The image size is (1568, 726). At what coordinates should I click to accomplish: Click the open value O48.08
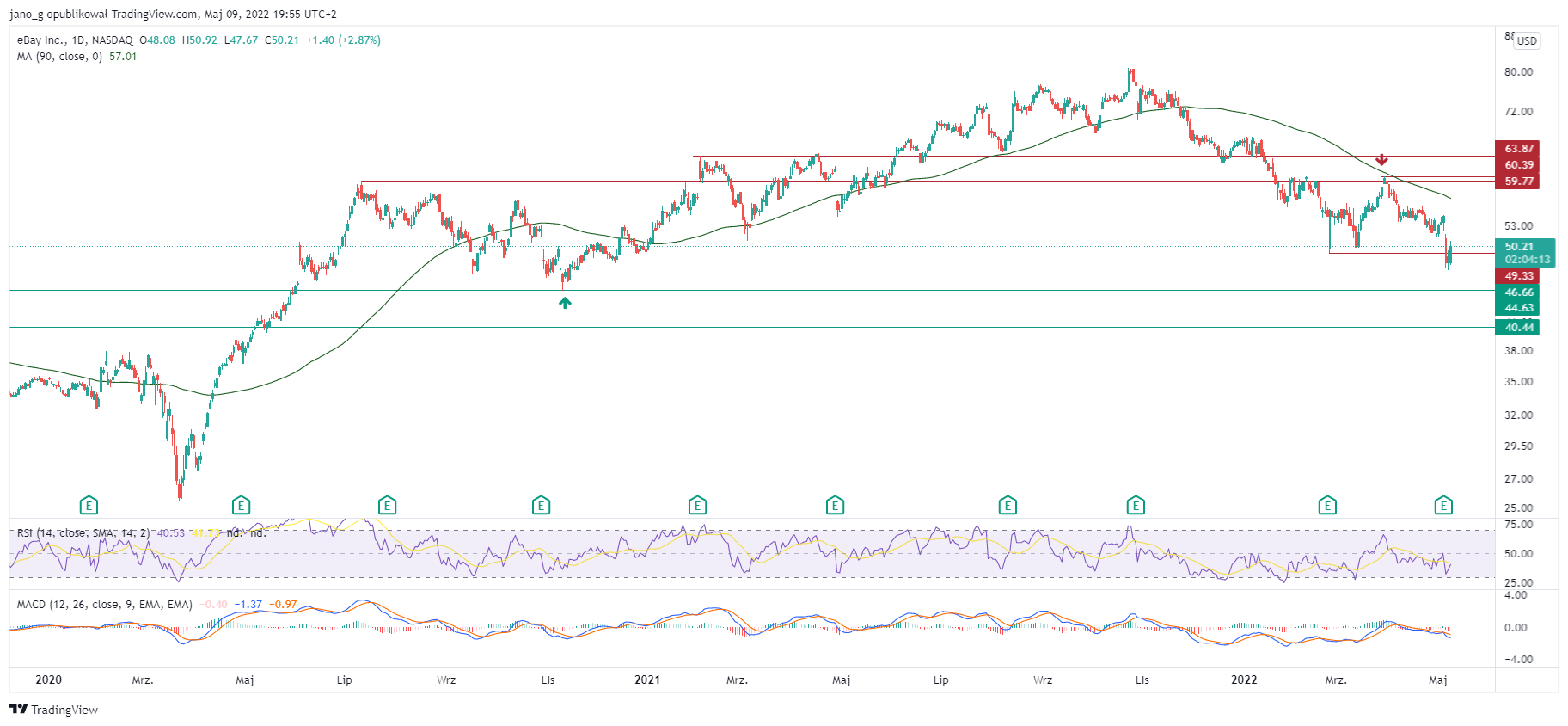(157, 40)
